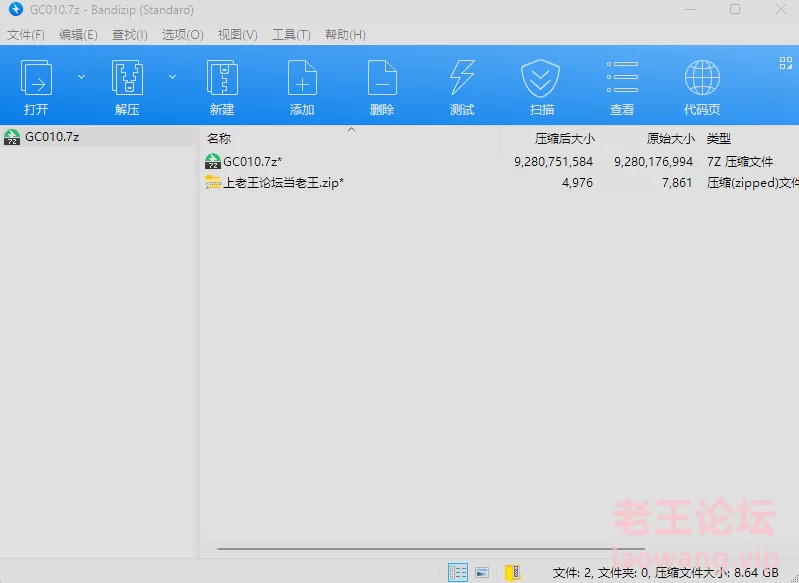Click the 7Z 压缩文件 type cell

[740, 162]
